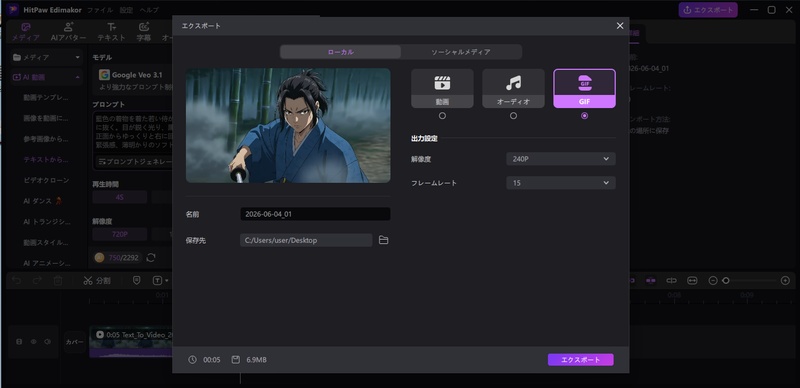Viewport: 800px width, 388px height.
Task: Select the オーディオ audio format card
Action: (x=513, y=88)
